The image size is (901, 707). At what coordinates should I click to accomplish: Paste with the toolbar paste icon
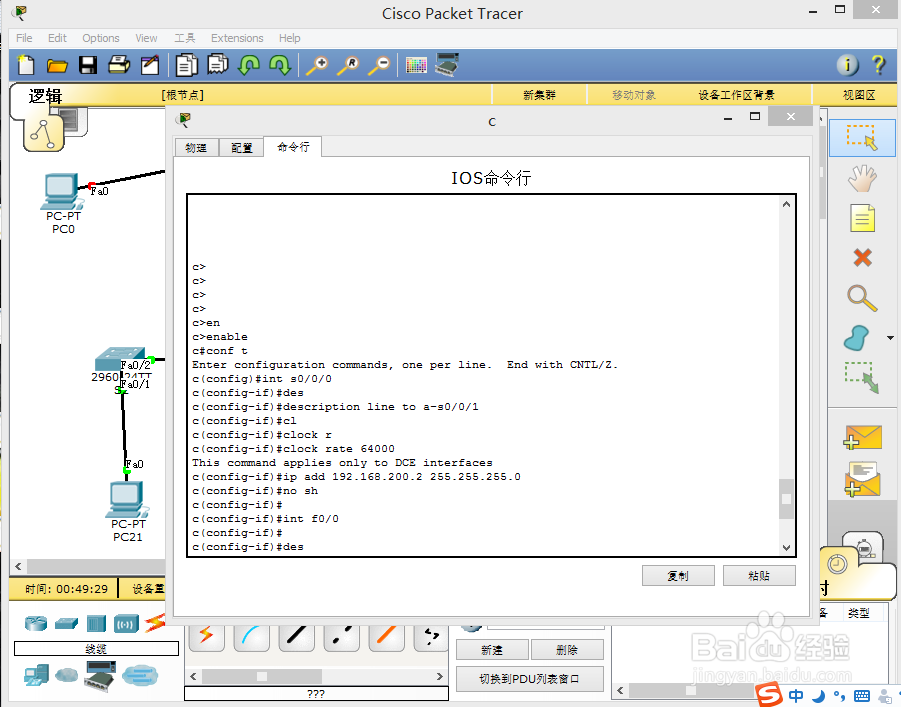[218, 65]
